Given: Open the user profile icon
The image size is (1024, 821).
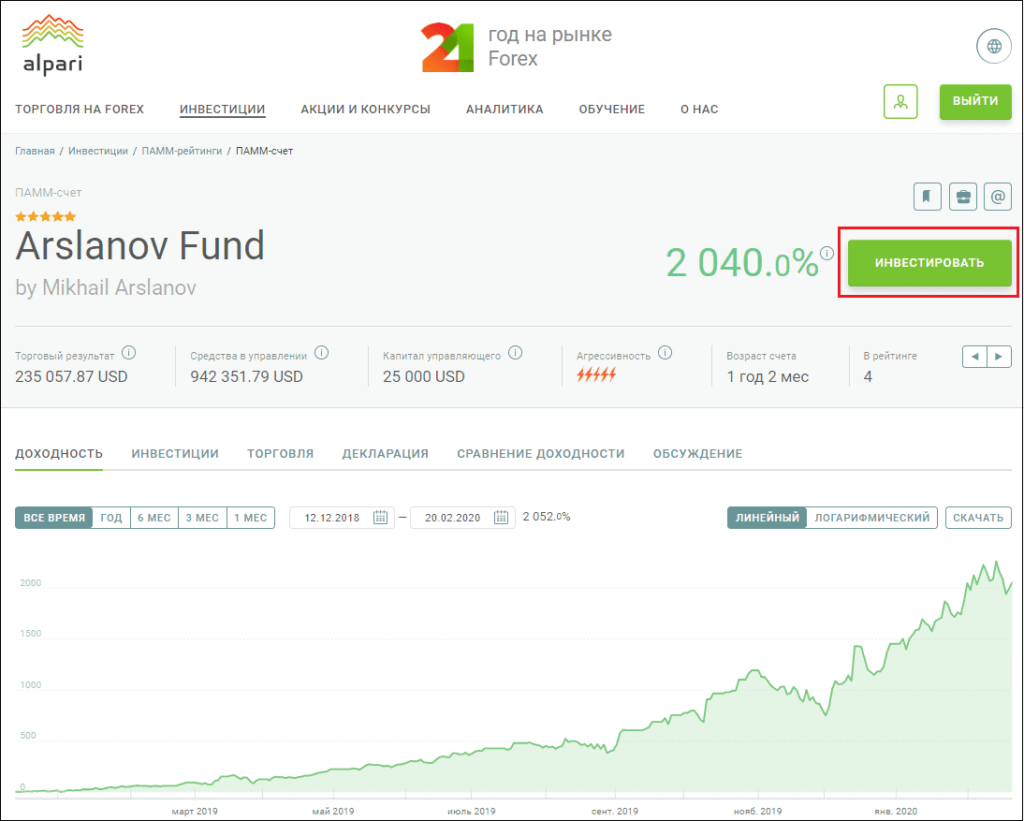Looking at the screenshot, I should point(901,102).
